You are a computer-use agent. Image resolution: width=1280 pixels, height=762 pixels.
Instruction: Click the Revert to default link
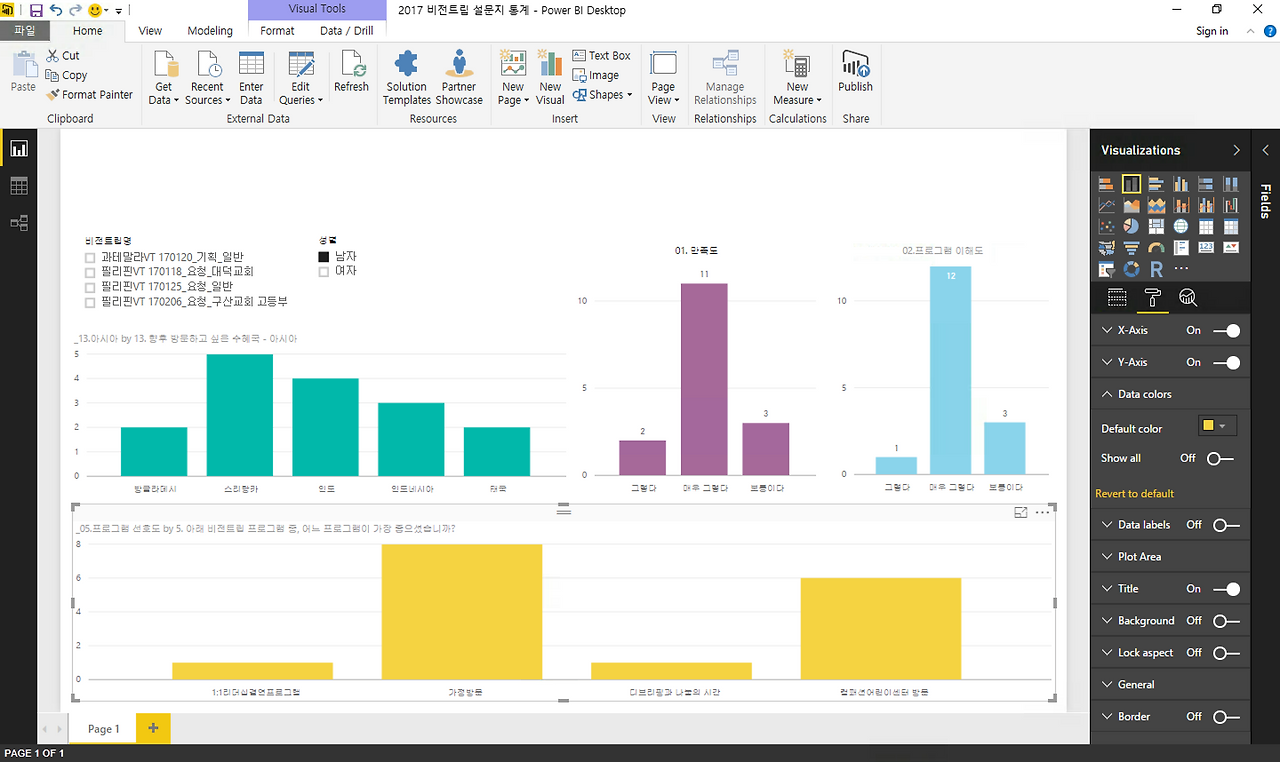[1134, 493]
